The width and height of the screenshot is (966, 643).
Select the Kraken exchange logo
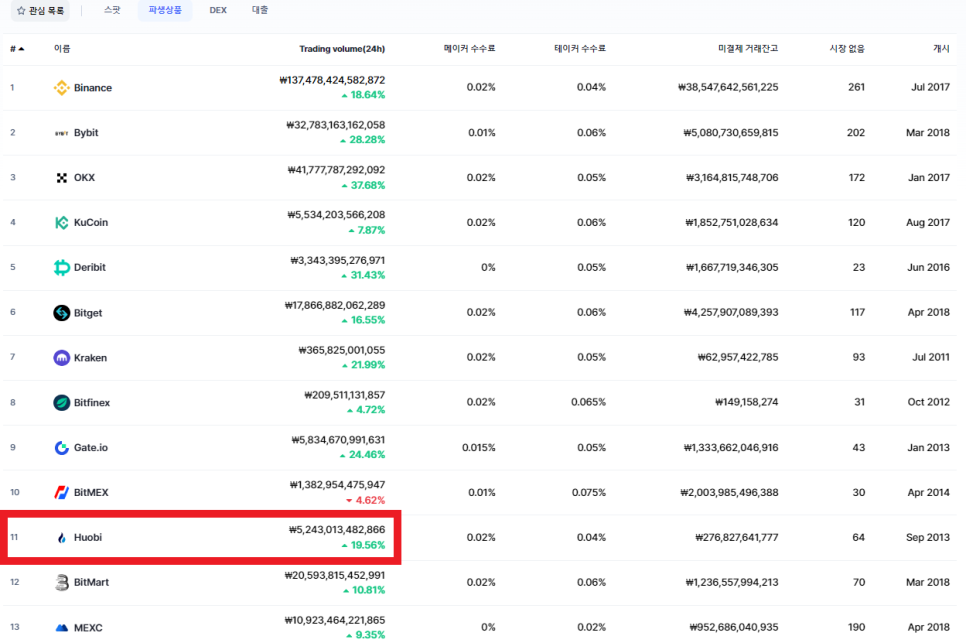[x=63, y=357]
